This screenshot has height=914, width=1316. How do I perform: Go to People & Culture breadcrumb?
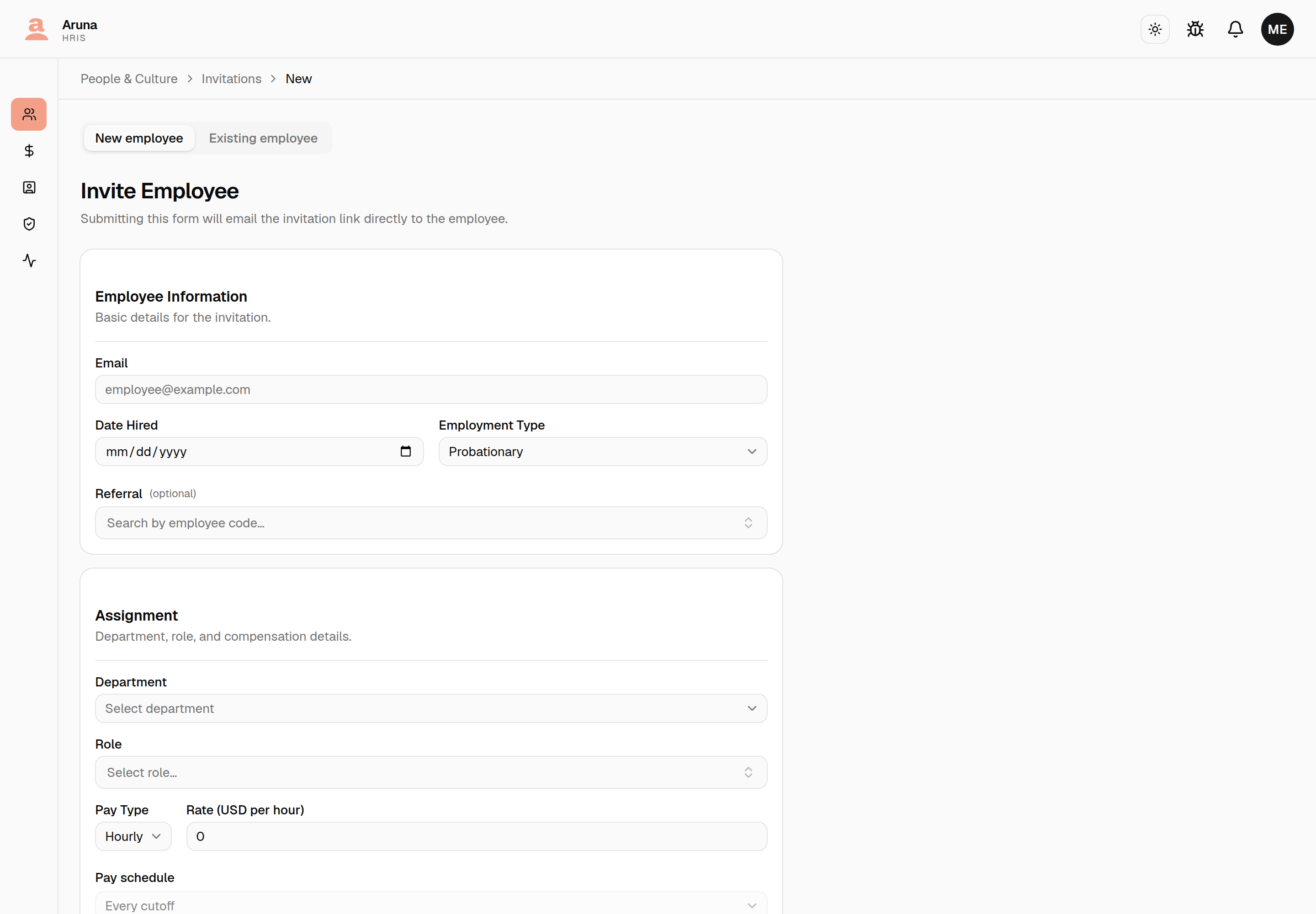[129, 79]
